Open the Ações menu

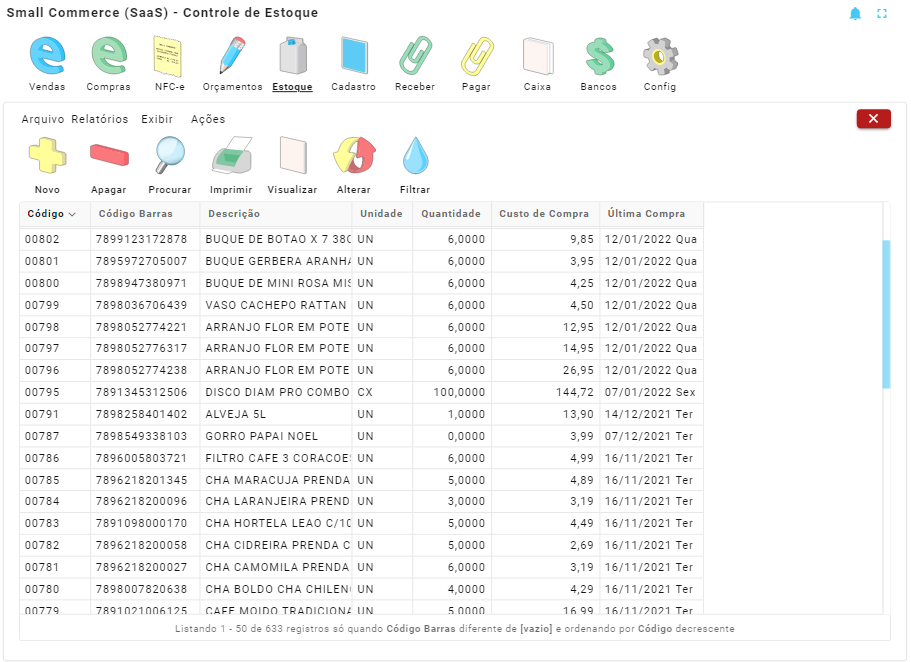(208, 119)
